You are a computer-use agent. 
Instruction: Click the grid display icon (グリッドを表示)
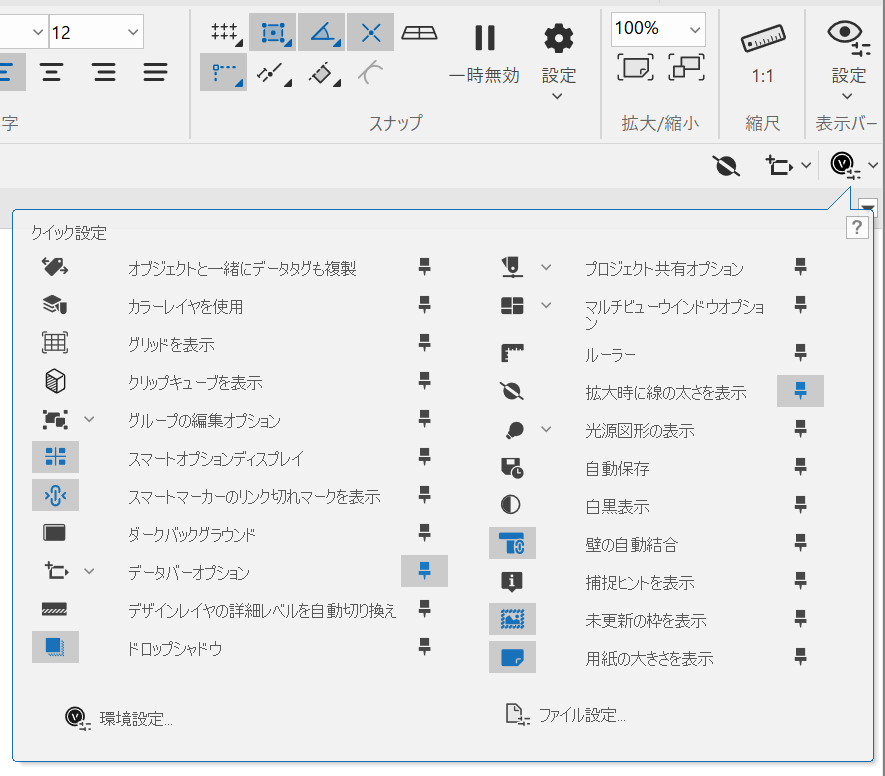pyautogui.click(x=55, y=344)
